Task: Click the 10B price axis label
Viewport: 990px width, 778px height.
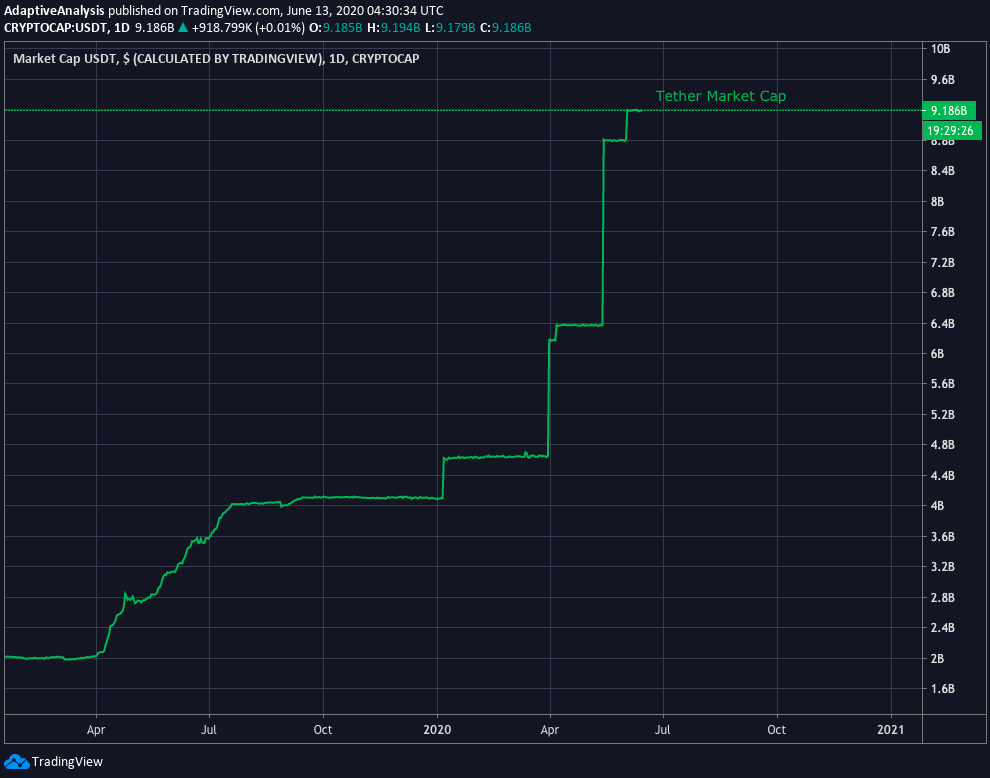Action: tap(941, 49)
